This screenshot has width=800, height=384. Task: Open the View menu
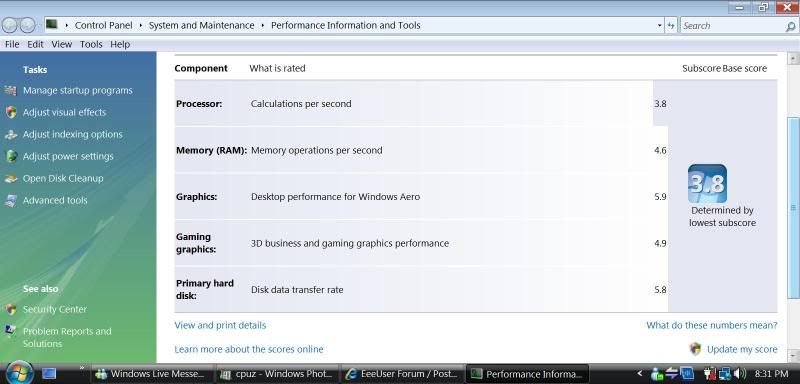click(x=62, y=44)
